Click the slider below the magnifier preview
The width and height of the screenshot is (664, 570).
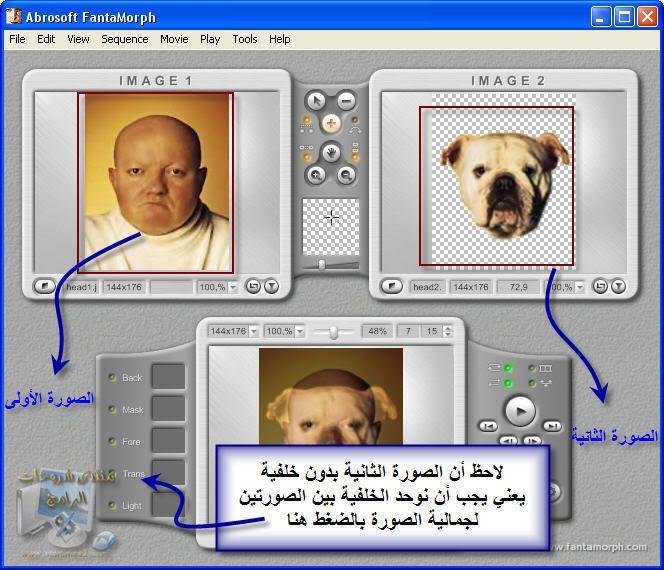(x=332, y=266)
